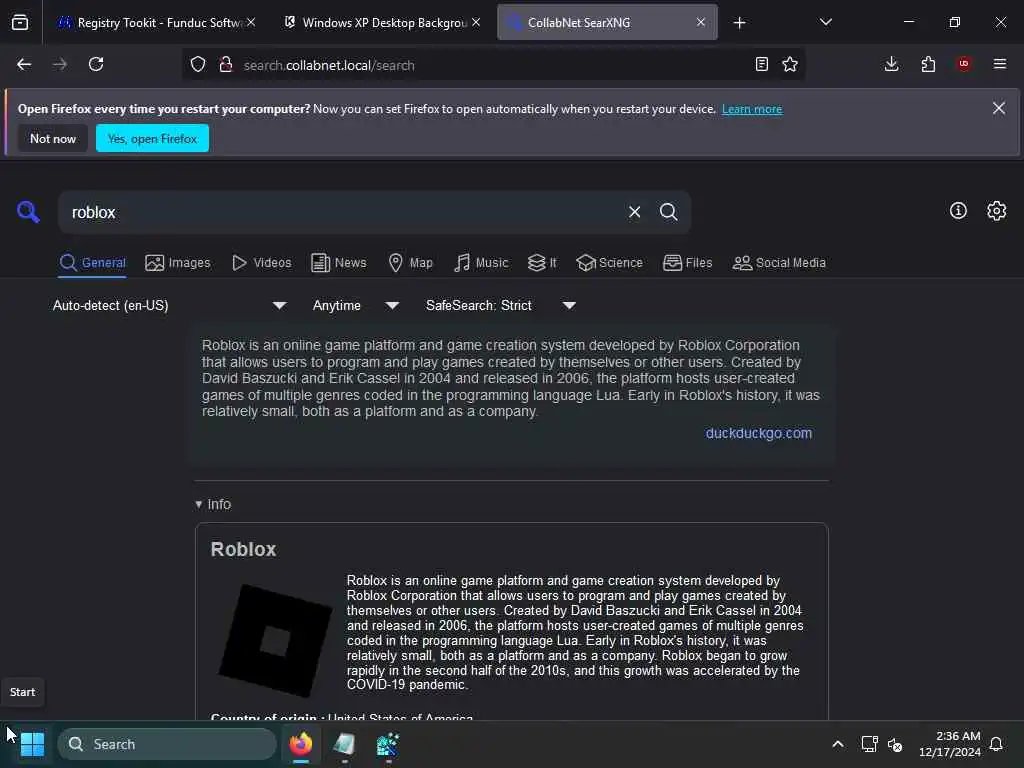Open the Downloads panel
This screenshot has width=1024, height=768.
click(891, 64)
